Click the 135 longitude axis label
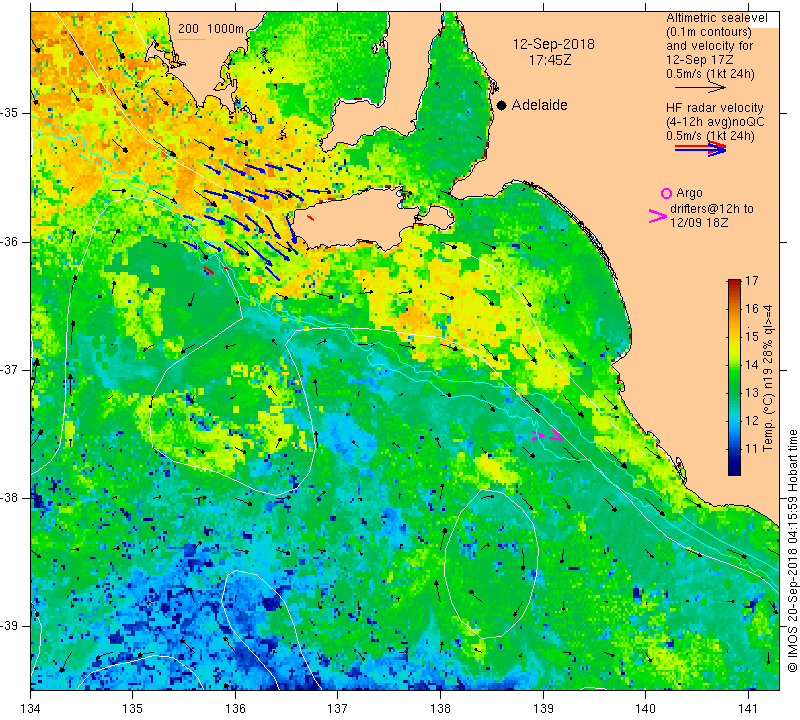The image size is (800, 720). point(133,709)
